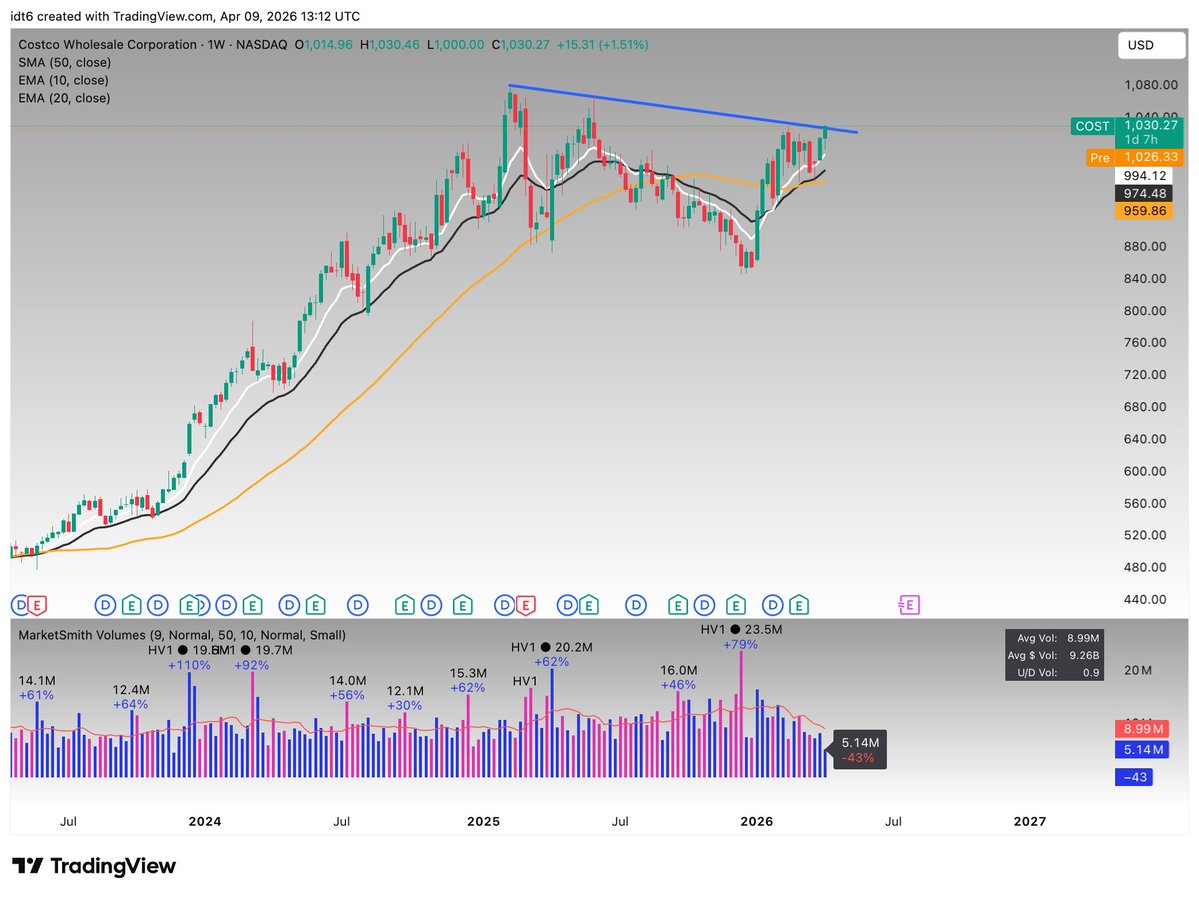Viewport: 1199px width, 897px height.
Task: Click the purple upcoming earnings E marker
Action: [908, 606]
